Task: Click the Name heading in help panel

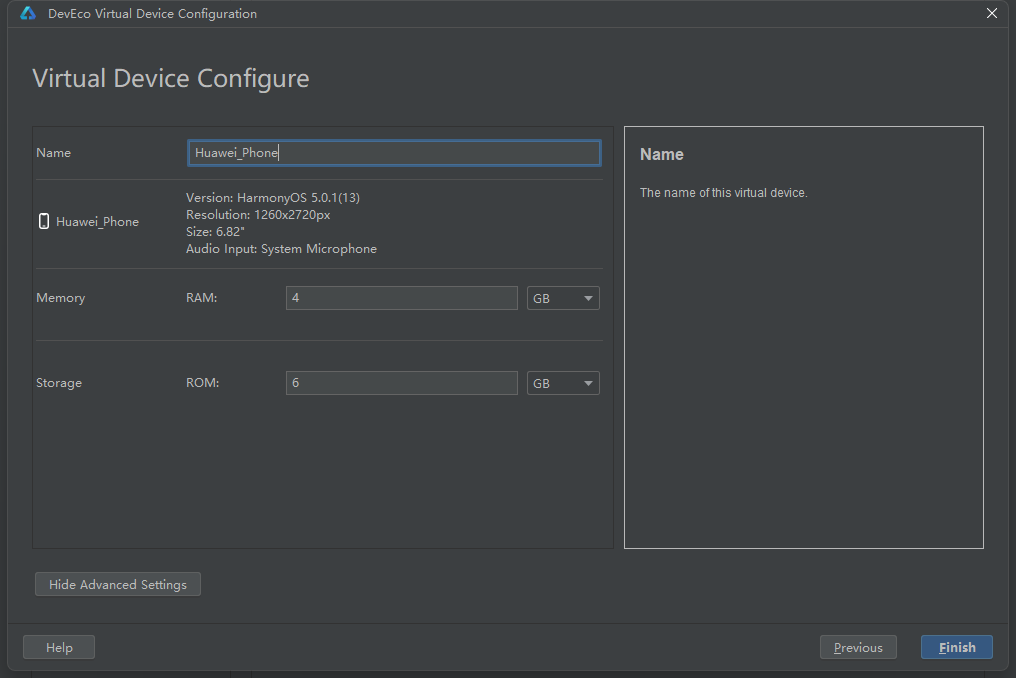Action: [x=662, y=154]
